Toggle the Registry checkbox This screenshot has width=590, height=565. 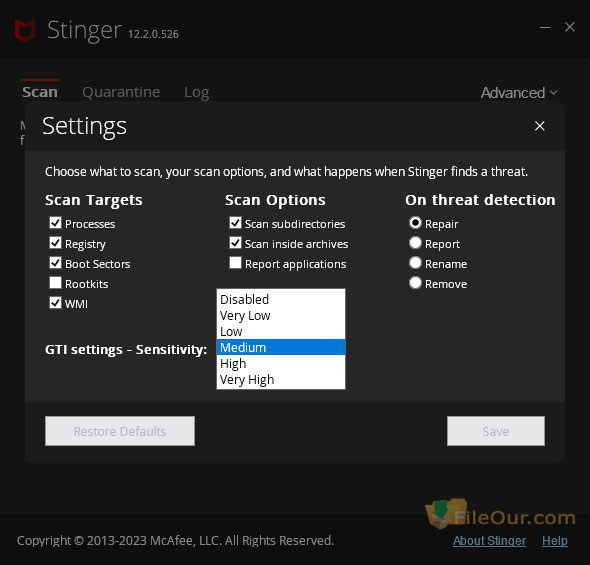pos(55,243)
